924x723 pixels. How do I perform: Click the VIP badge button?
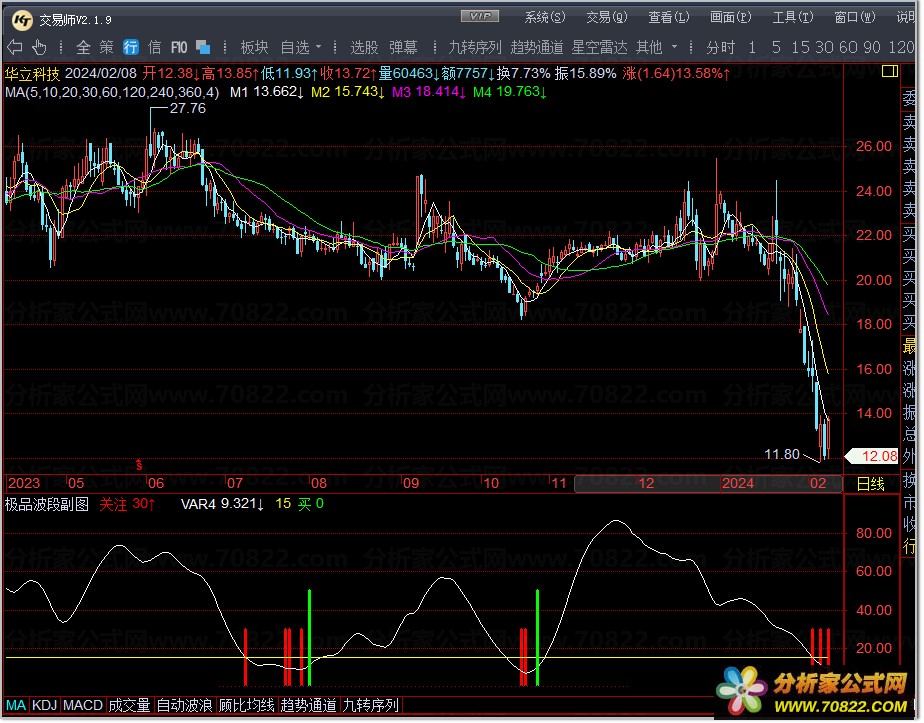[x=480, y=16]
